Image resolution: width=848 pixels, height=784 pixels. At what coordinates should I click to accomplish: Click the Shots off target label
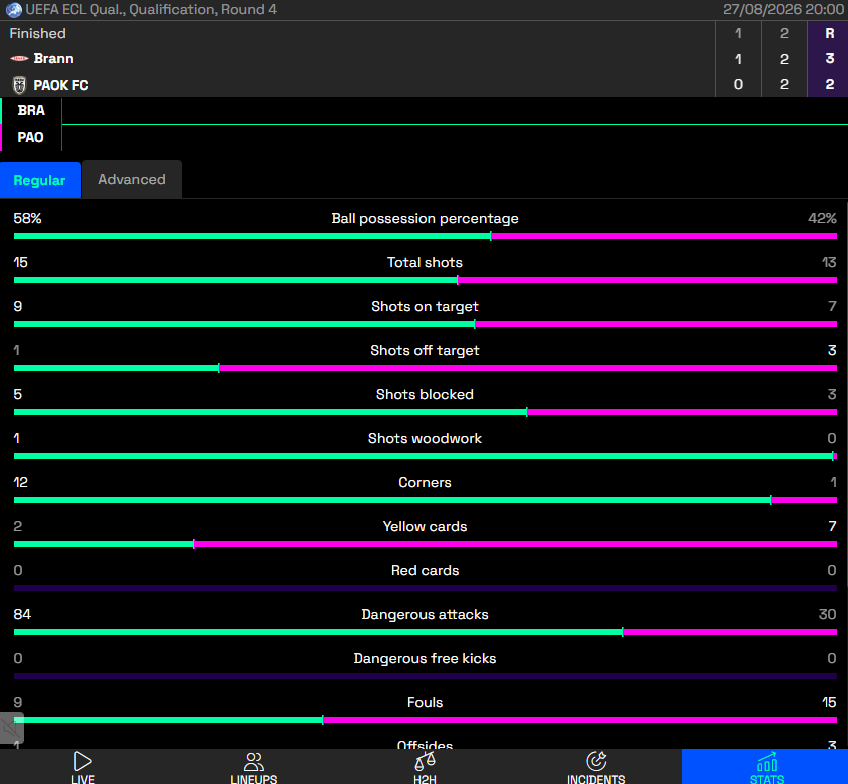(425, 350)
